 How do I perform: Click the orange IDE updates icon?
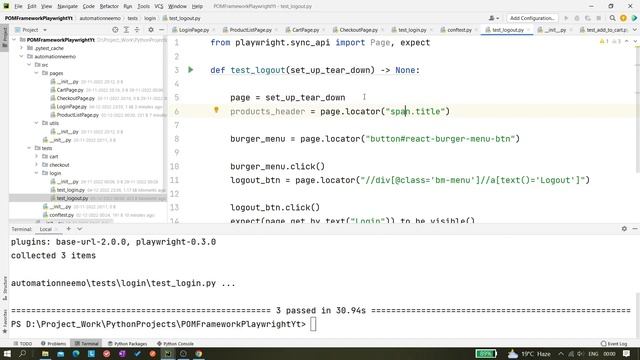tap(623, 18)
